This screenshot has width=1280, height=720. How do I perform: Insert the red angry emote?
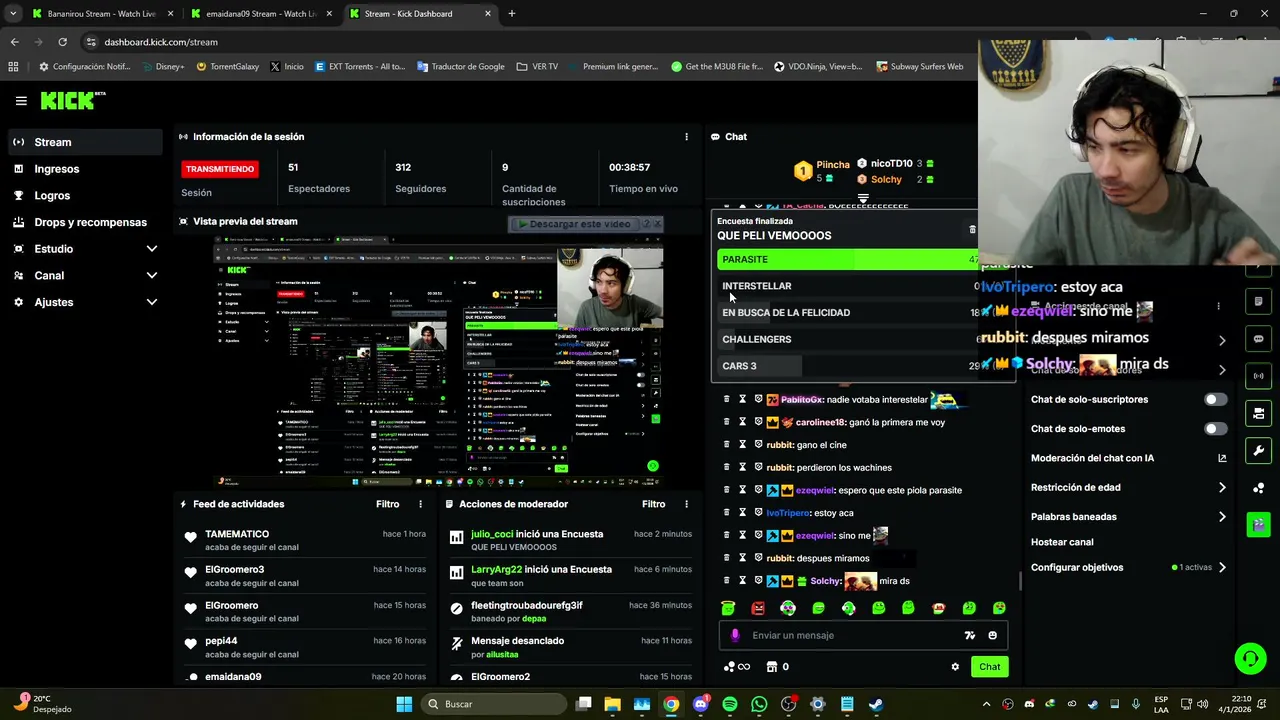pyautogui.click(x=758, y=608)
